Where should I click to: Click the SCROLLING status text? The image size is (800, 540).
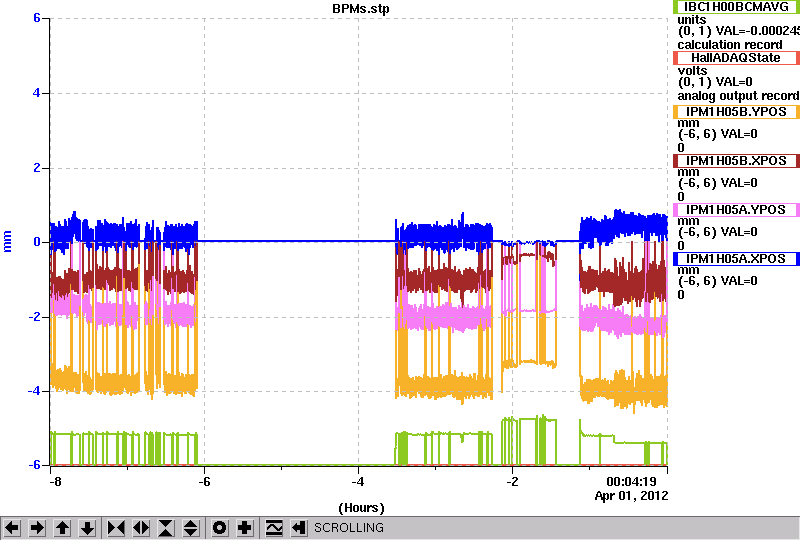(349, 528)
